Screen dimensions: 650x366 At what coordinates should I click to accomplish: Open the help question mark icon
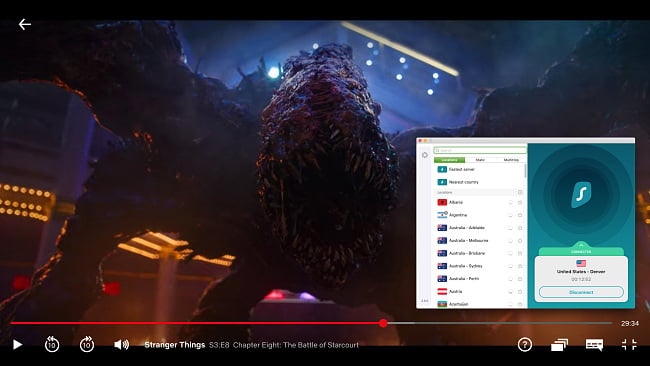(x=525, y=344)
